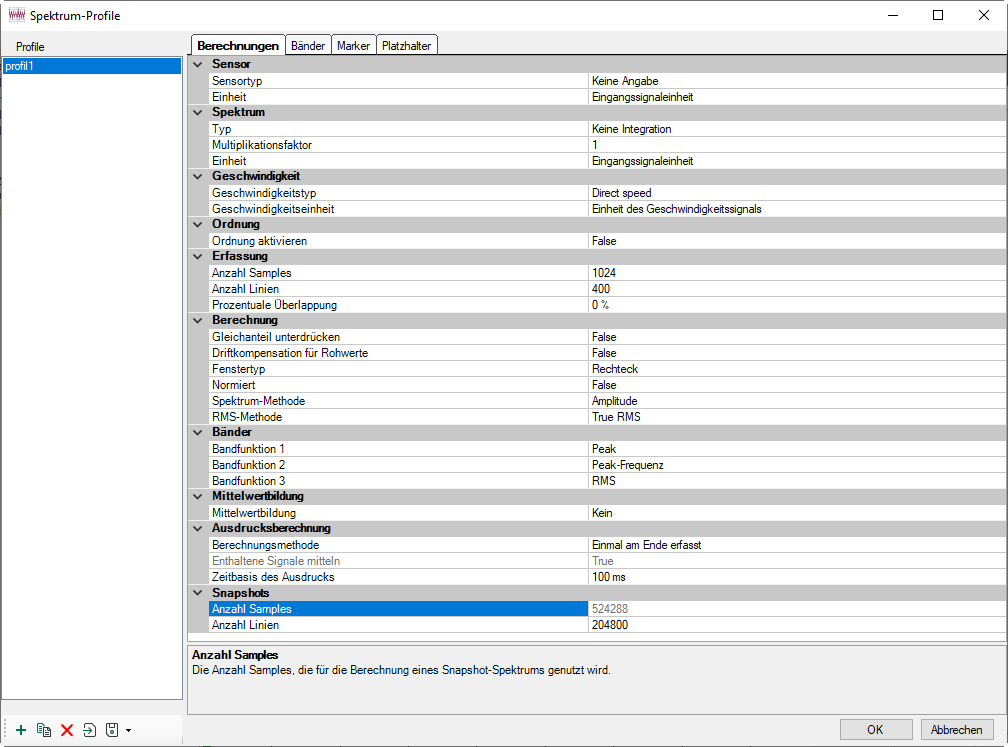Cancel with the Abbrechen button
Image resolution: width=1008 pixels, height=747 pixels.
click(x=957, y=730)
